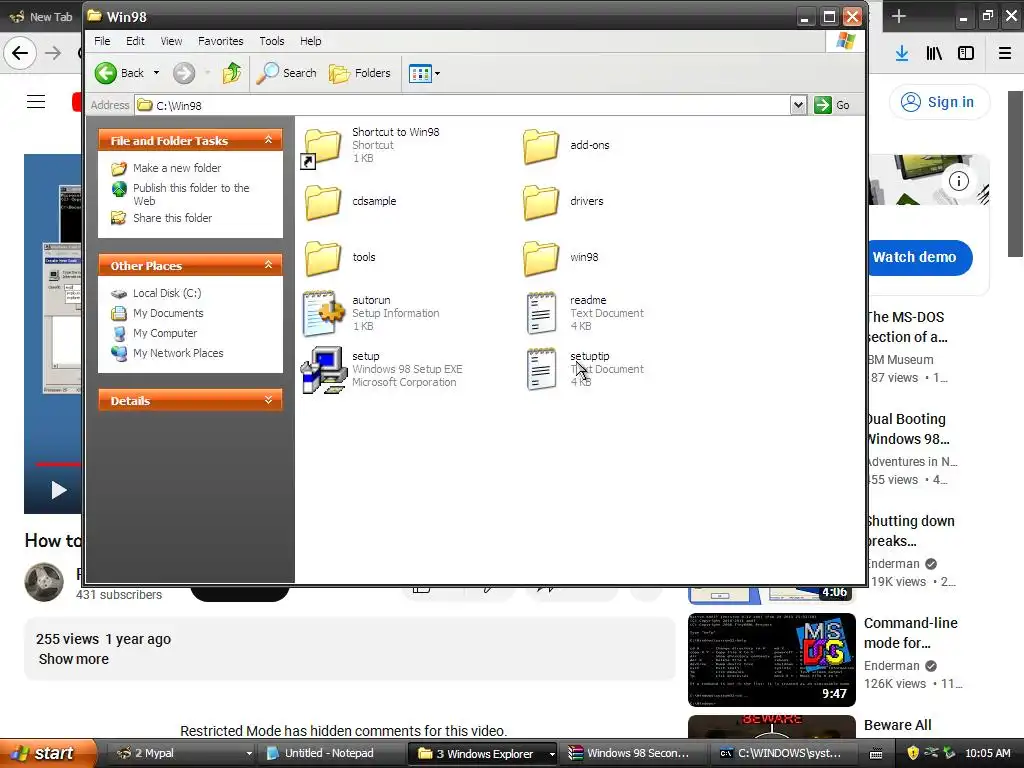Select the readme text document icon
The height and width of the screenshot is (768, 1024).
(x=541, y=313)
